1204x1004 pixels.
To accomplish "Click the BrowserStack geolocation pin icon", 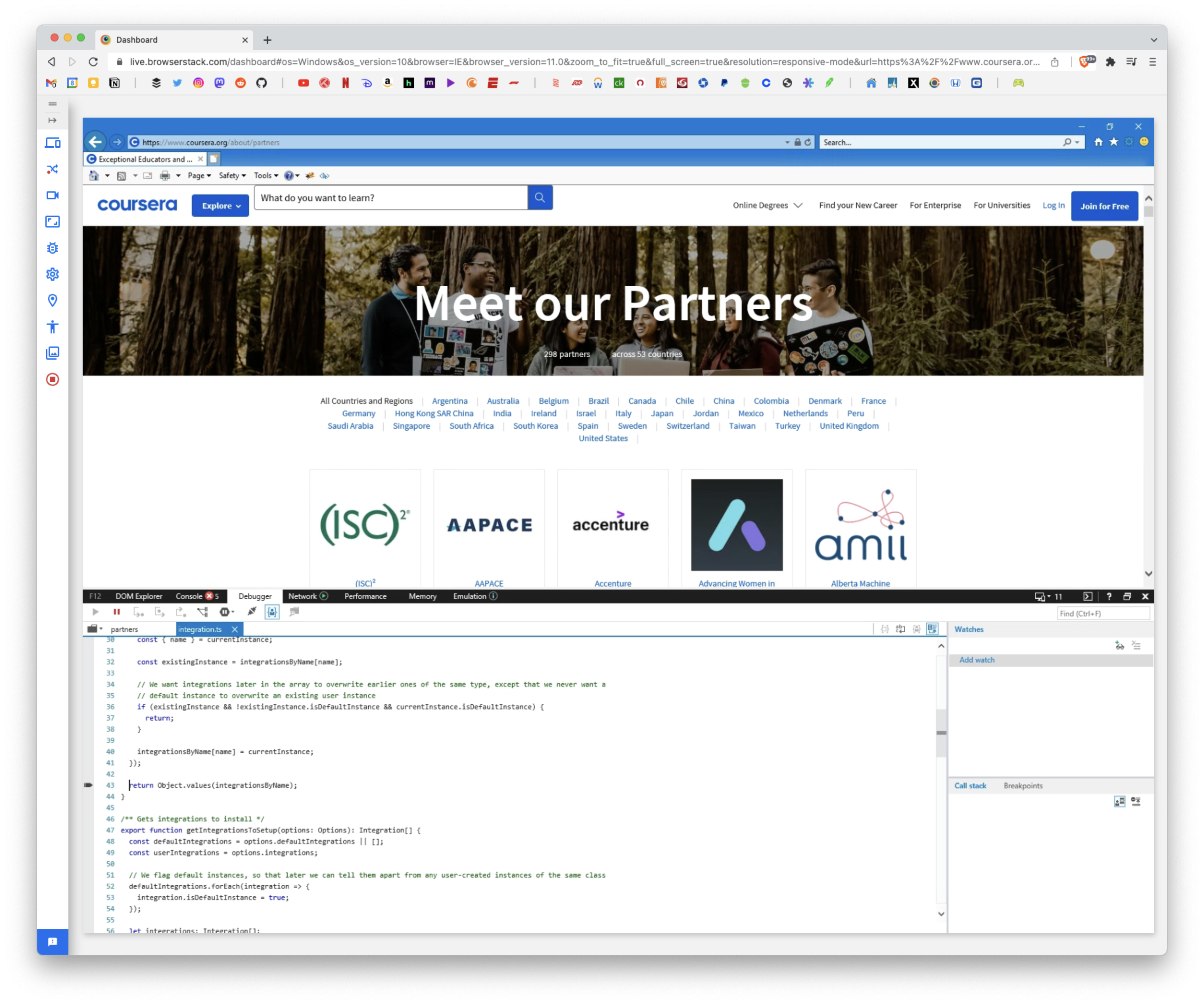I will click(x=52, y=300).
